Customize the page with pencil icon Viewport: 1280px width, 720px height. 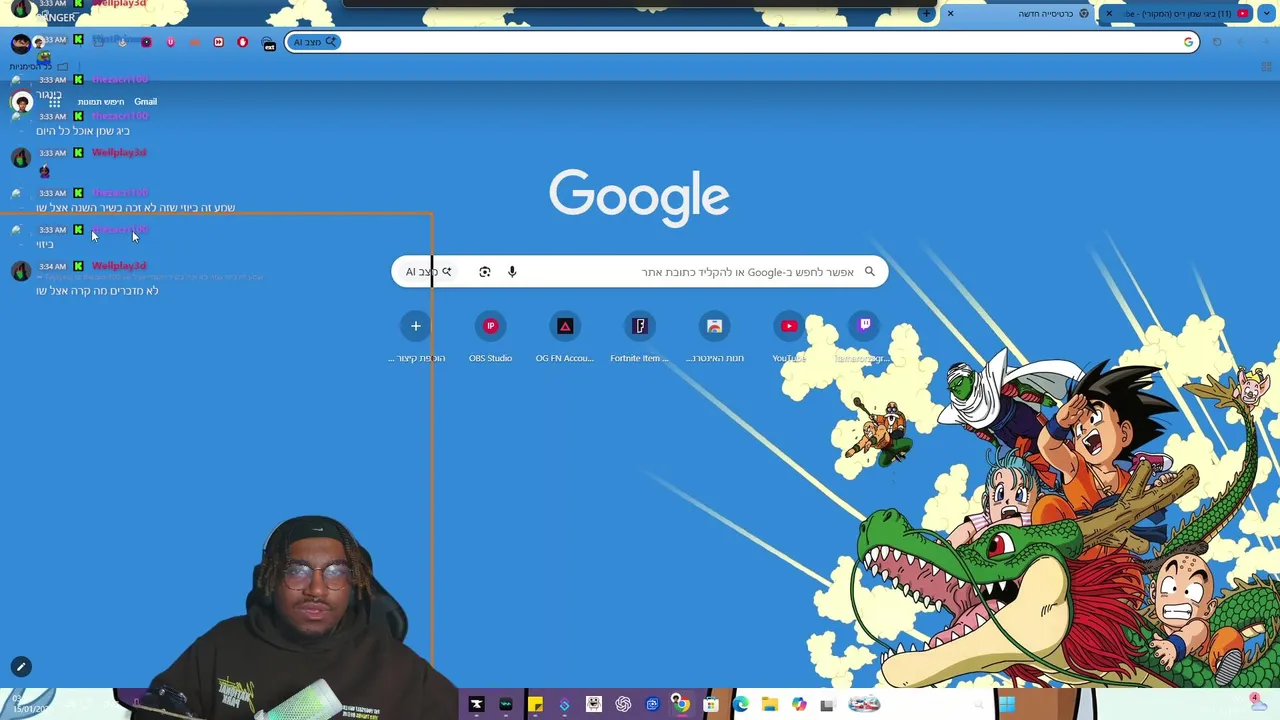click(x=21, y=667)
